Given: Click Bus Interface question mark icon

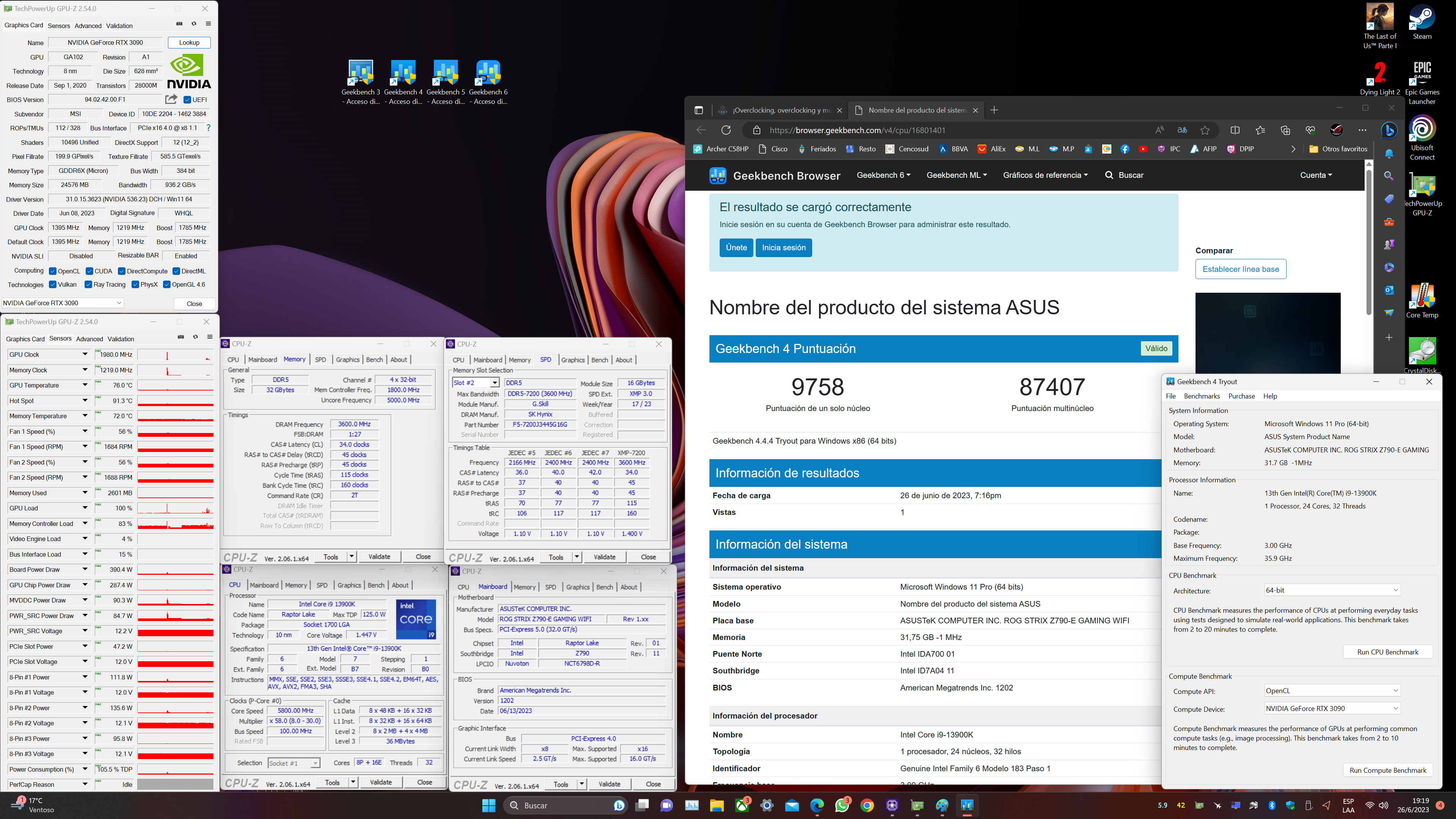Looking at the screenshot, I should (209, 128).
